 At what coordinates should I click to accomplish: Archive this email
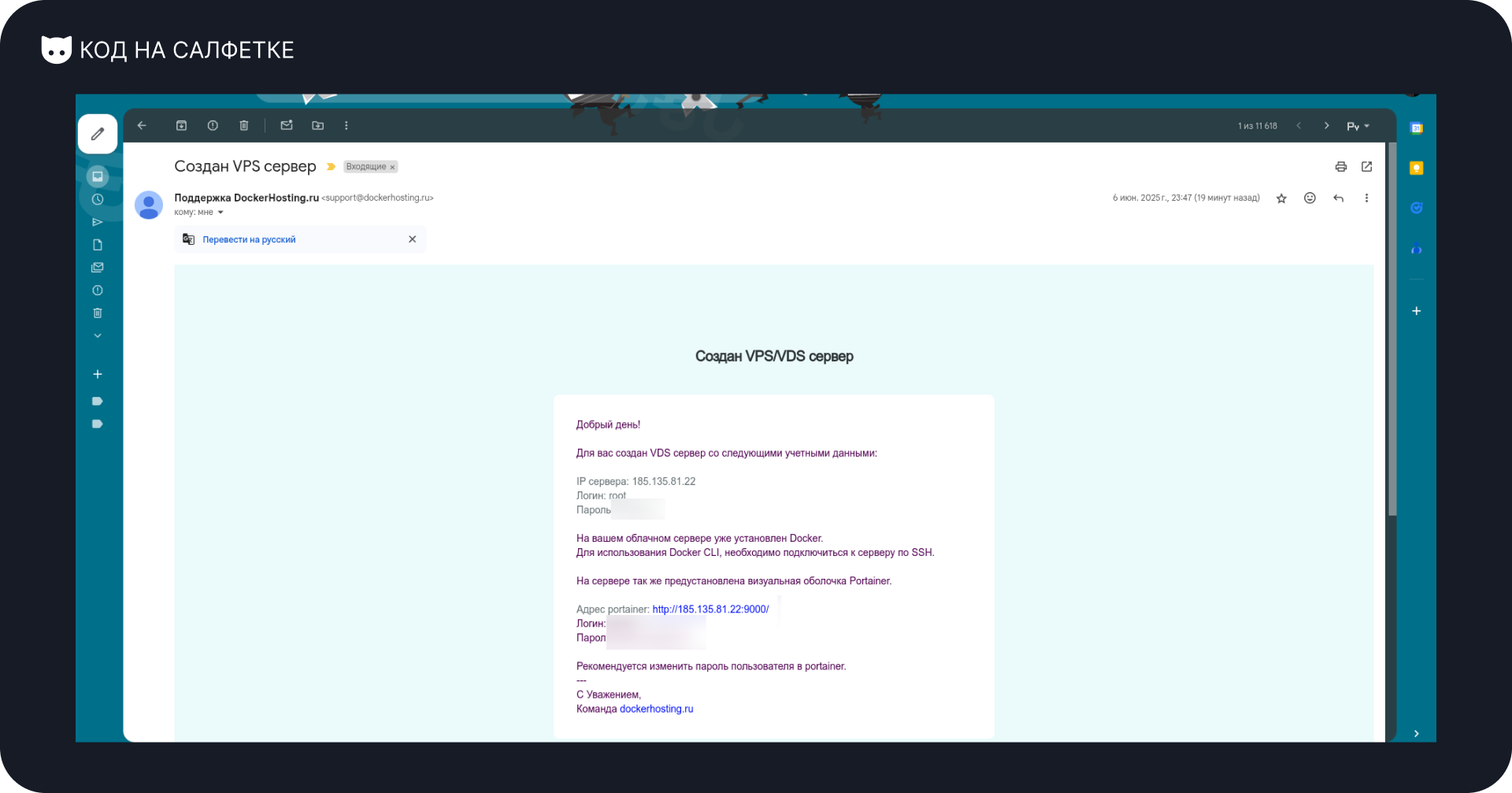pos(181,125)
